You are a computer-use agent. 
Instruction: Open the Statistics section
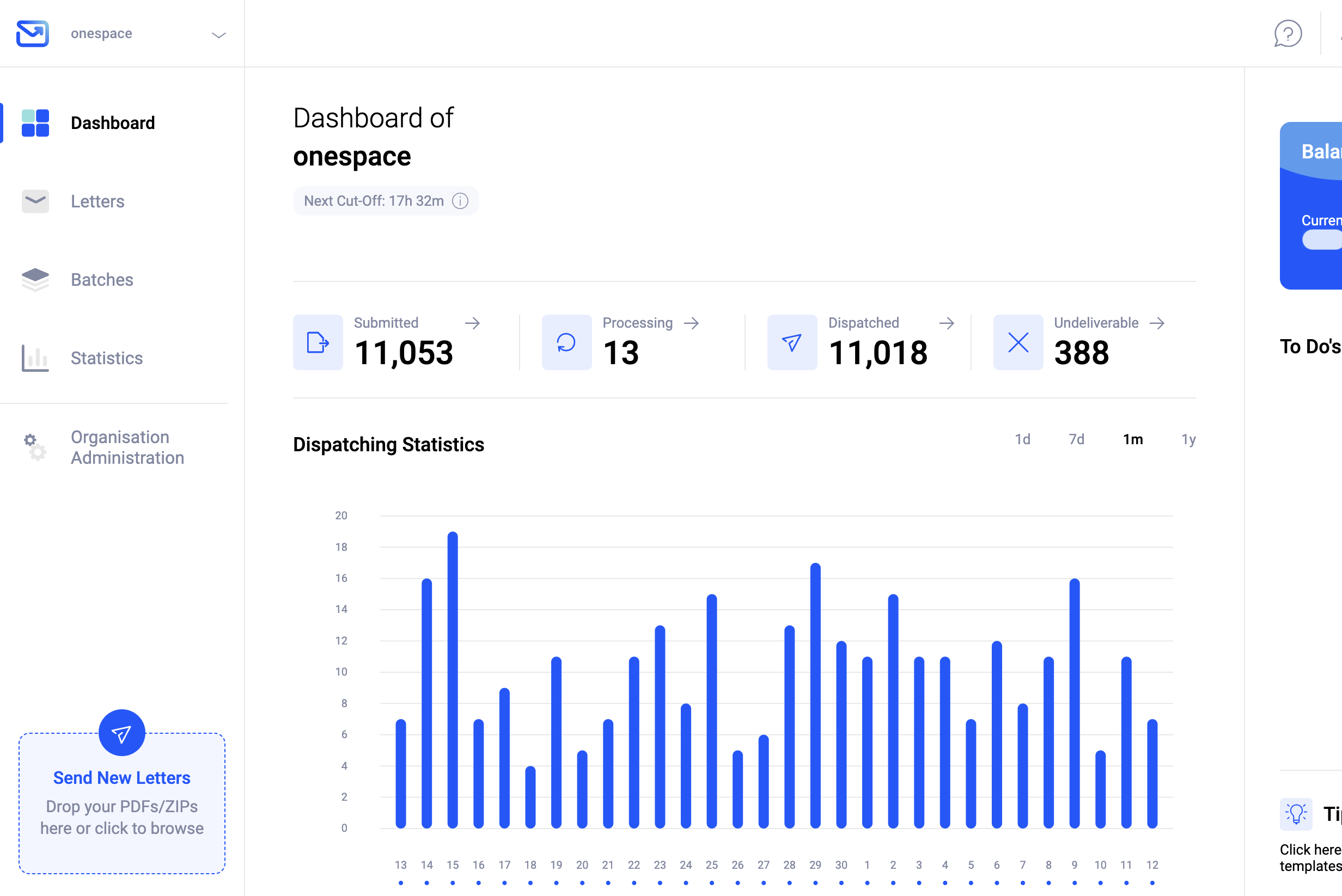pyautogui.click(x=106, y=358)
